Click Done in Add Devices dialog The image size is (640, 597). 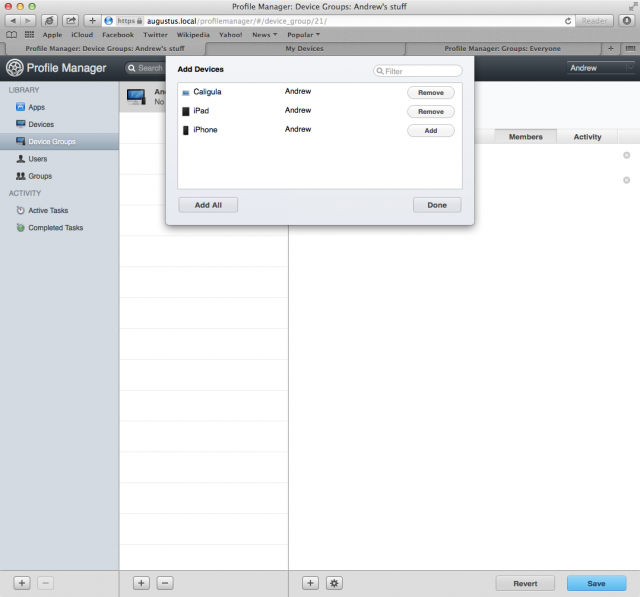[437, 205]
